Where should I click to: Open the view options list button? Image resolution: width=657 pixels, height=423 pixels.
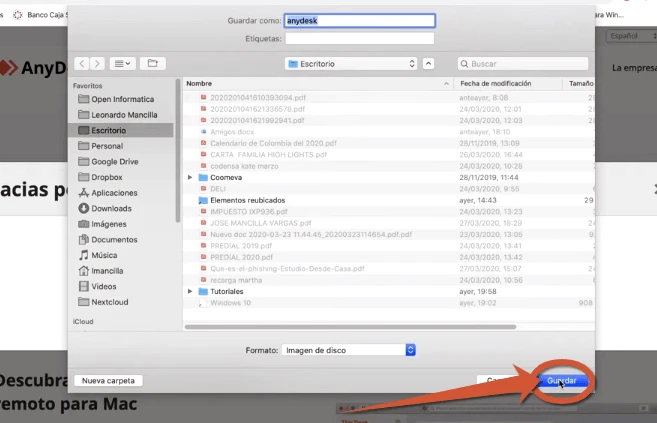(x=123, y=63)
